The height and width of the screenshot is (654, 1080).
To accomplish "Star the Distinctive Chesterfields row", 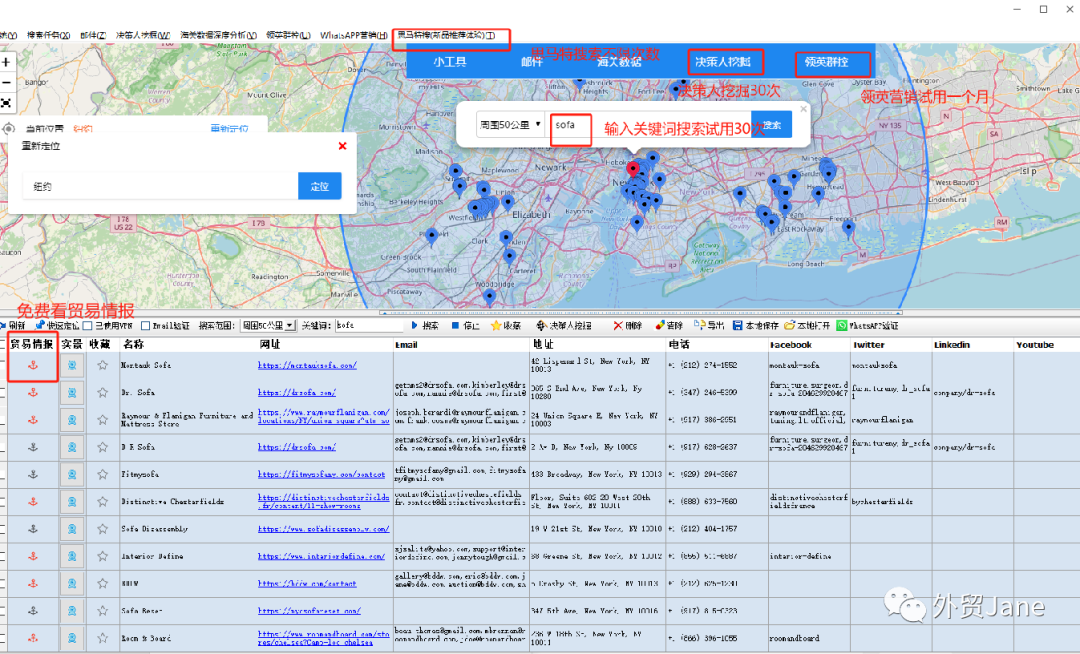I will (103, 502).
